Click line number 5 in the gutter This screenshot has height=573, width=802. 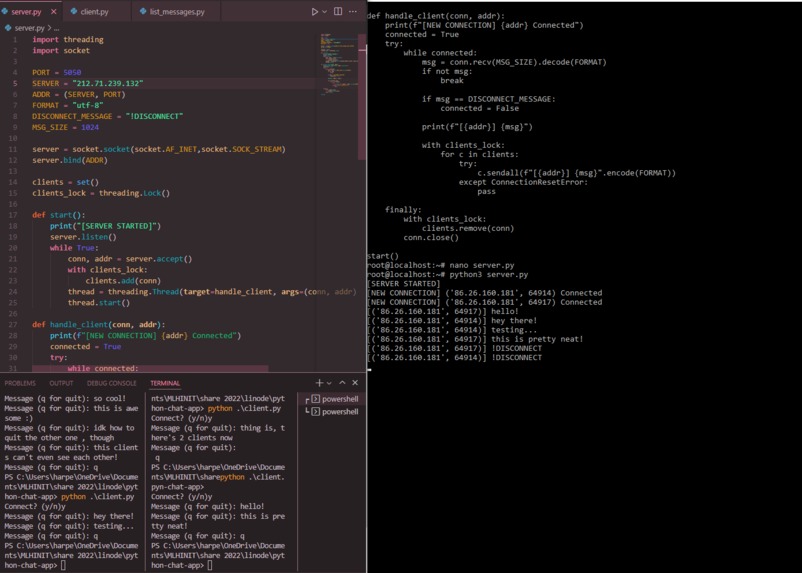(x=15, y=83)
